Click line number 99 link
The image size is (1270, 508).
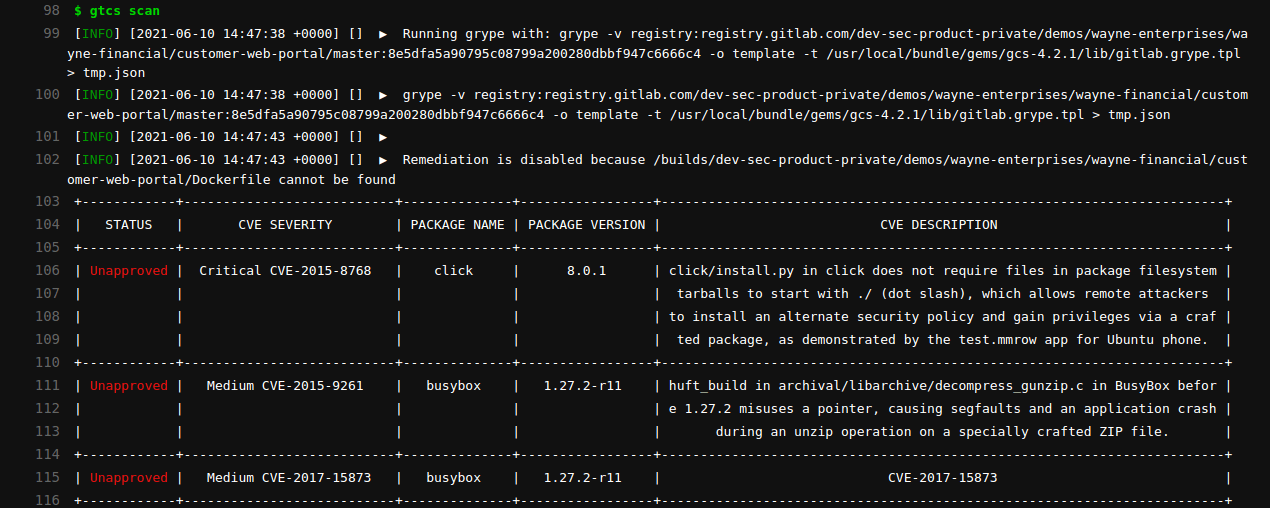50,33
